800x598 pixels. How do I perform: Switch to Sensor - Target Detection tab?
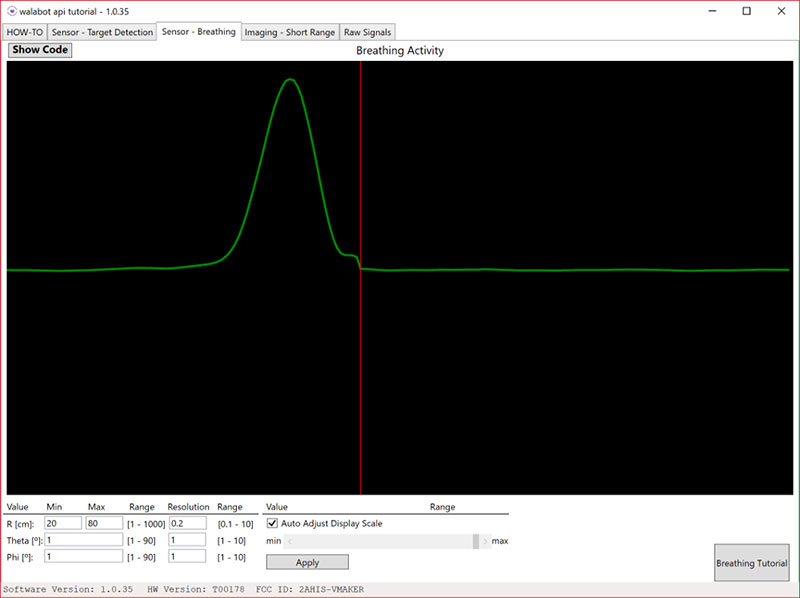[102, 32]
